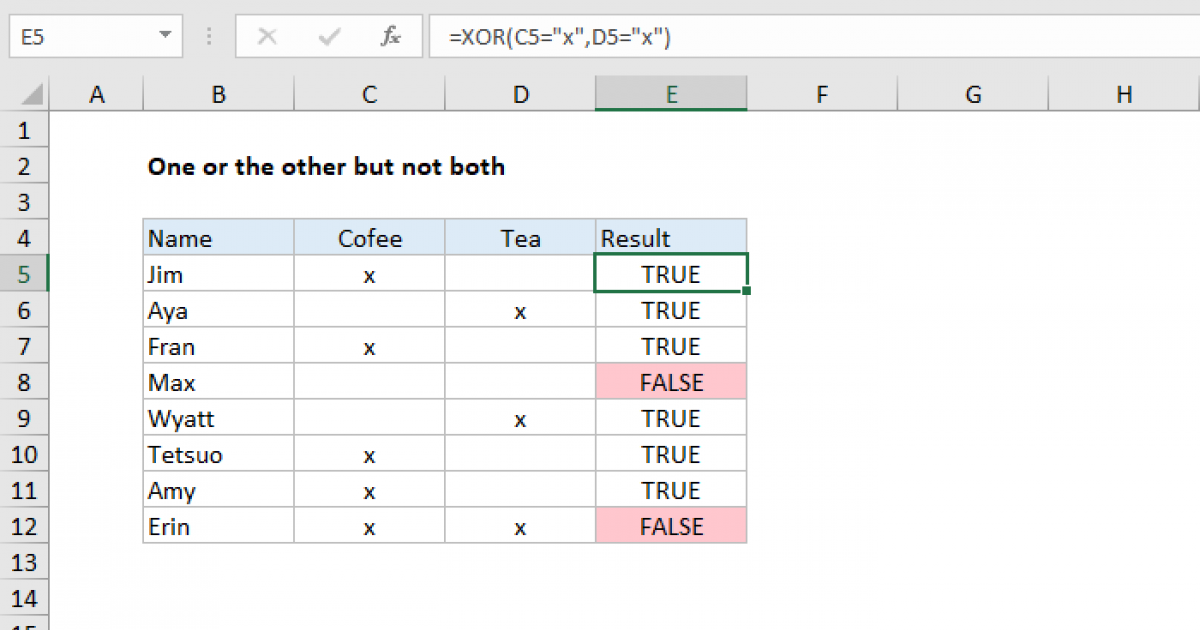Screen dimensions: 1200x630
Task: Expand the Name Box dropdown arrow
Action: tap(165, 37)
